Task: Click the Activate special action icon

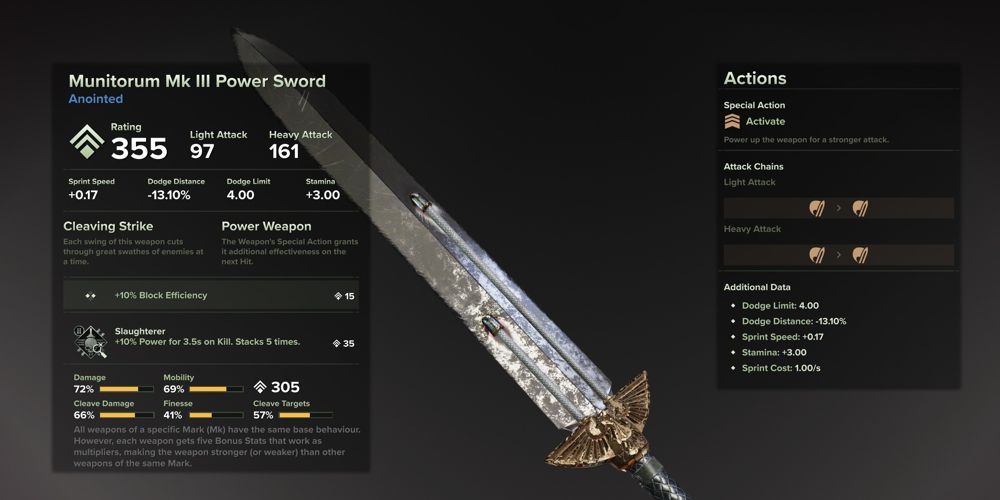Action: (732, 121)
